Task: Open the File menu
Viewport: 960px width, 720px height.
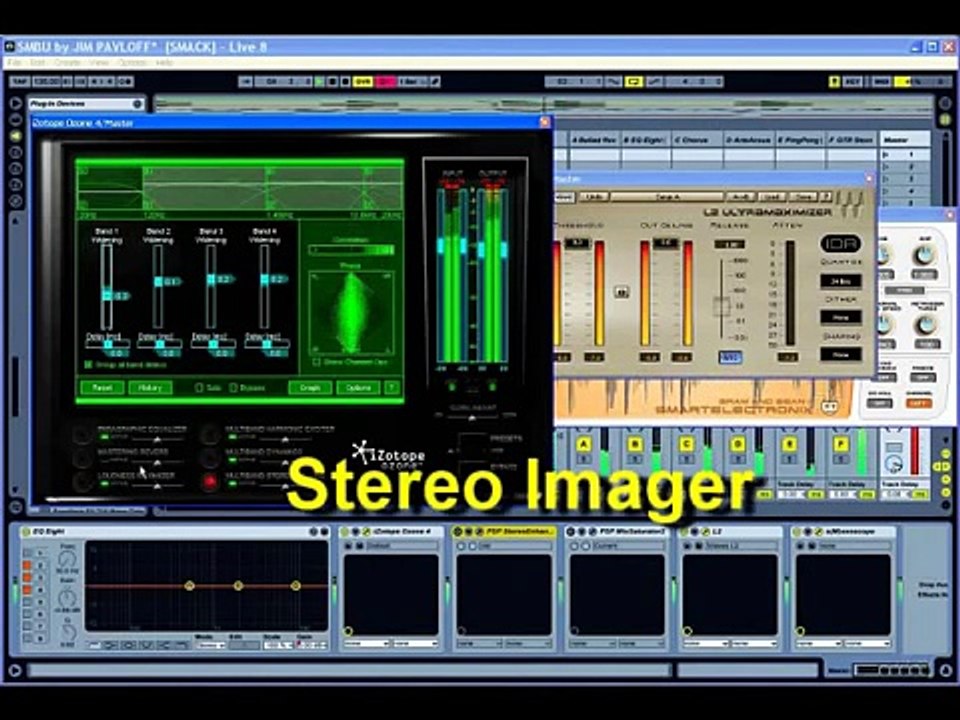Action: pos(15,62)
